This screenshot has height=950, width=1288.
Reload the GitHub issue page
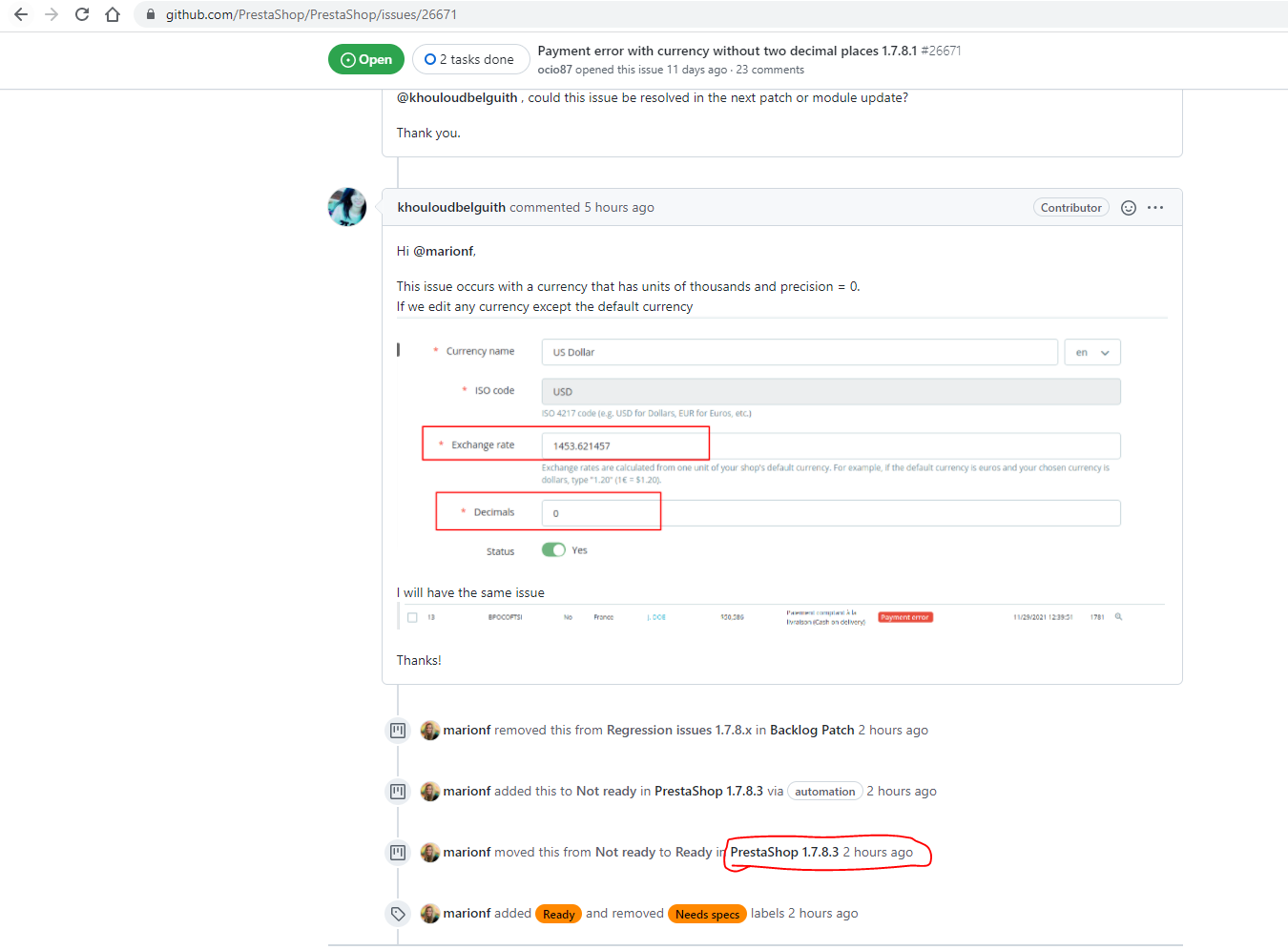coord(82,14)
